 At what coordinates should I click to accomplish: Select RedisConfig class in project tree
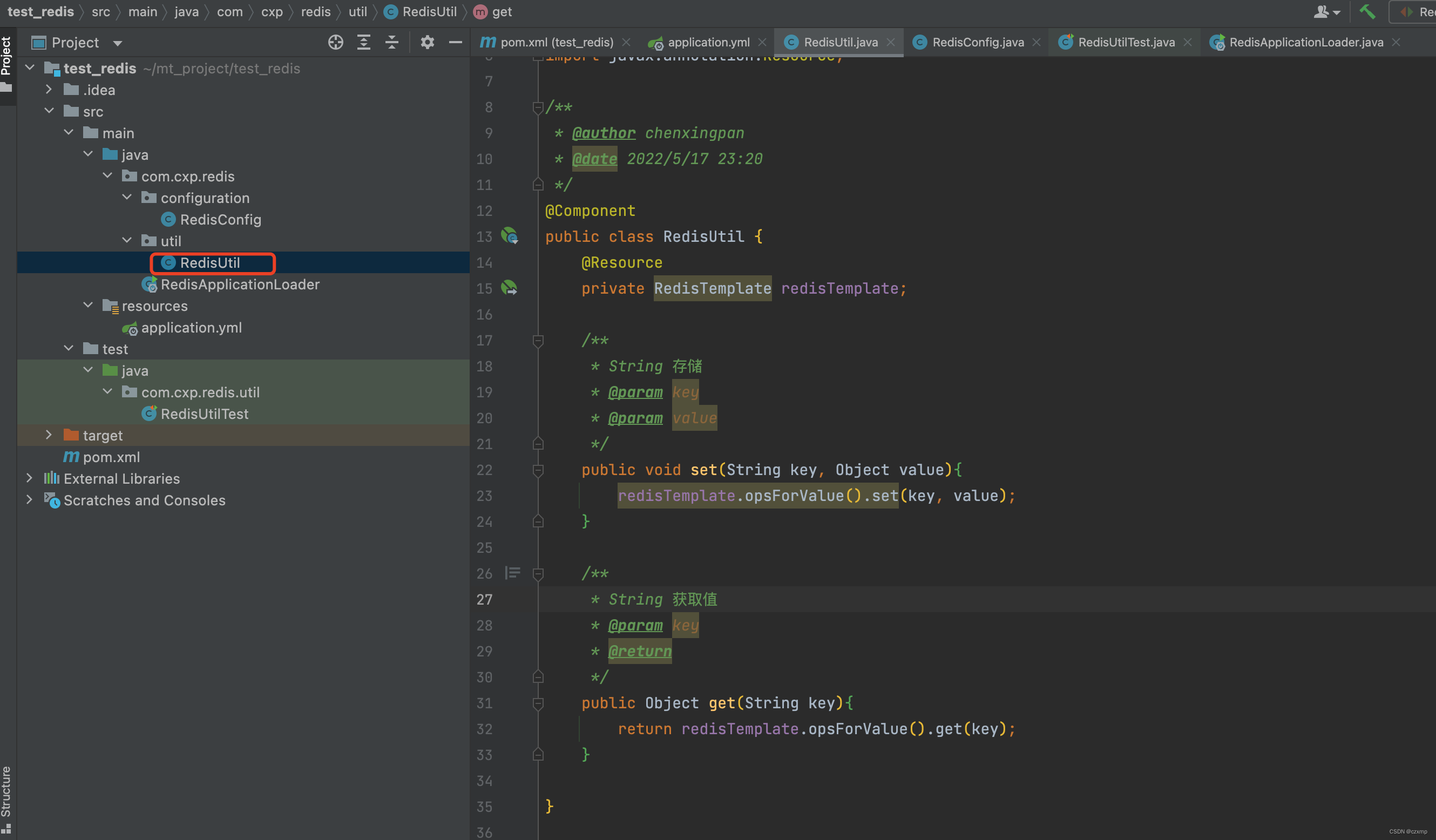(x=220, y=219)
